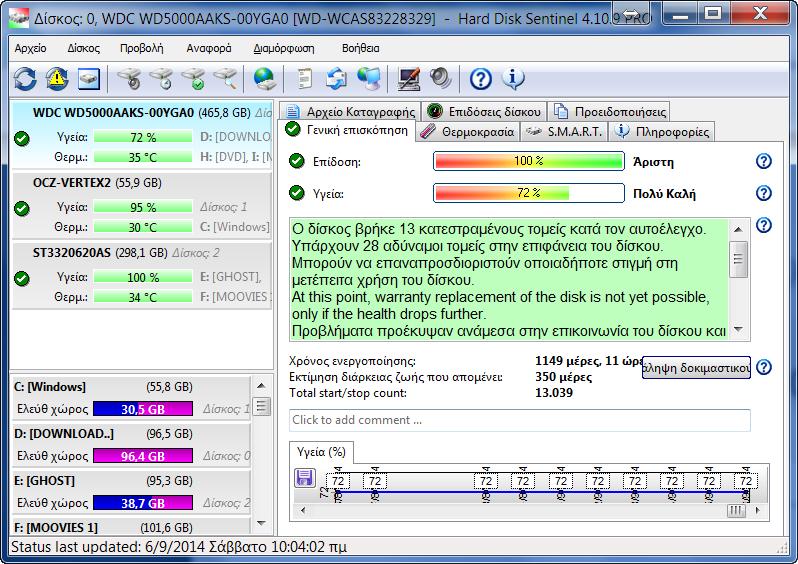Click the report document toolbar icon
This screenshot has height=564, width=798.
(304, 79)
